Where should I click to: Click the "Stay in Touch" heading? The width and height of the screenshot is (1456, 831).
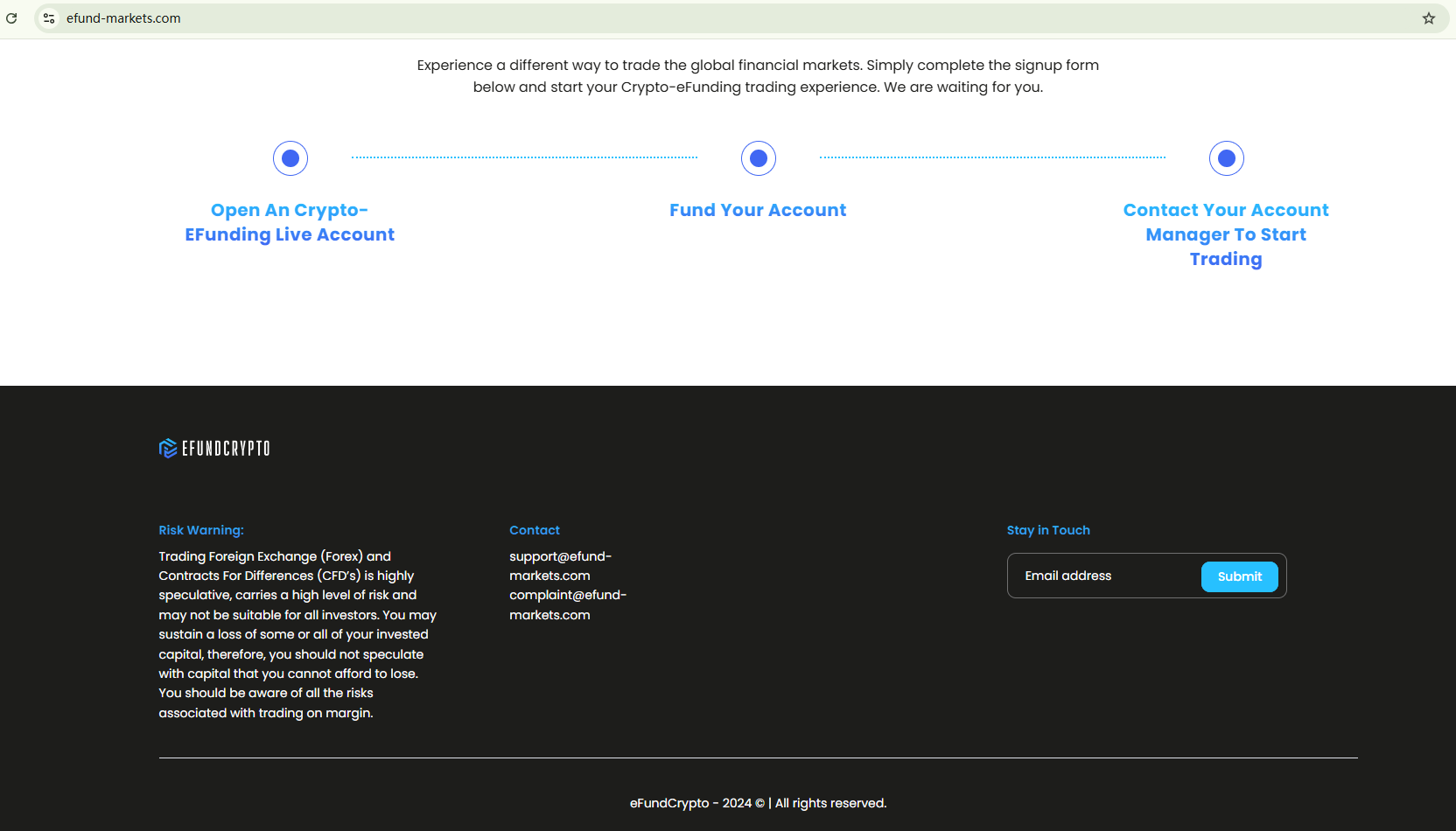[1048, 530]
